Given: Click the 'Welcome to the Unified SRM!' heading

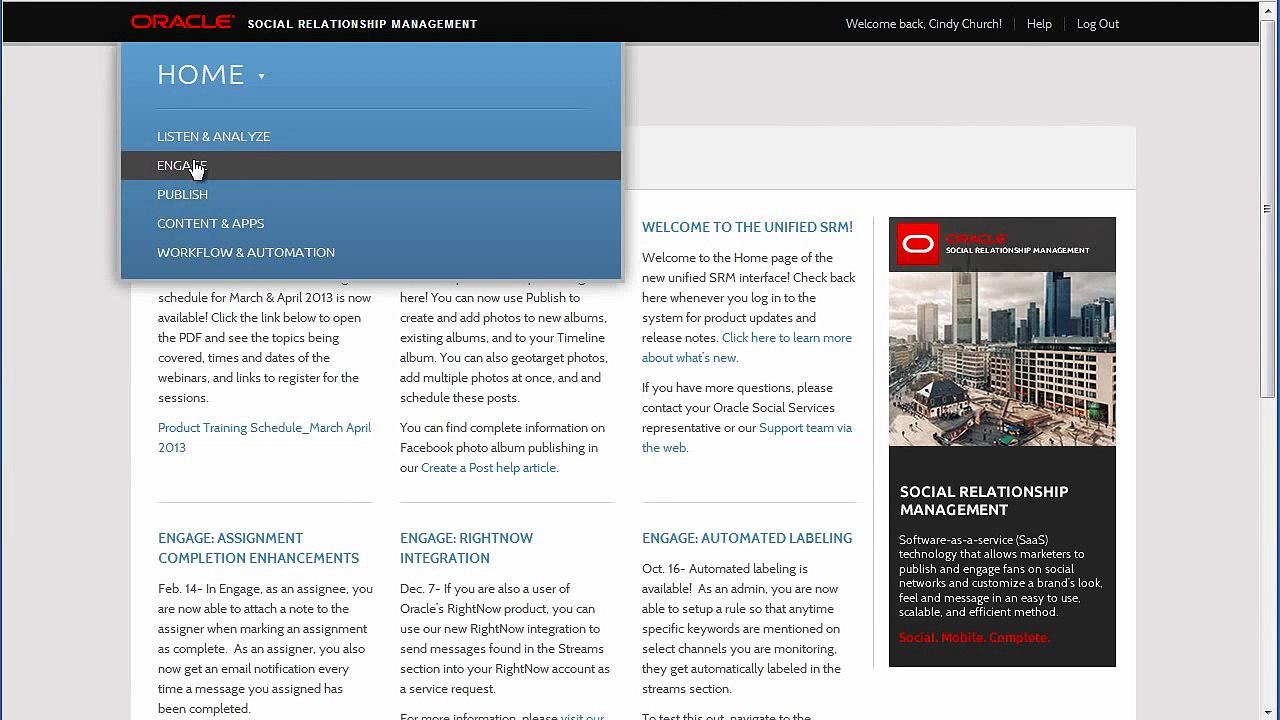Looking at the screenshot, I should 747,227.
